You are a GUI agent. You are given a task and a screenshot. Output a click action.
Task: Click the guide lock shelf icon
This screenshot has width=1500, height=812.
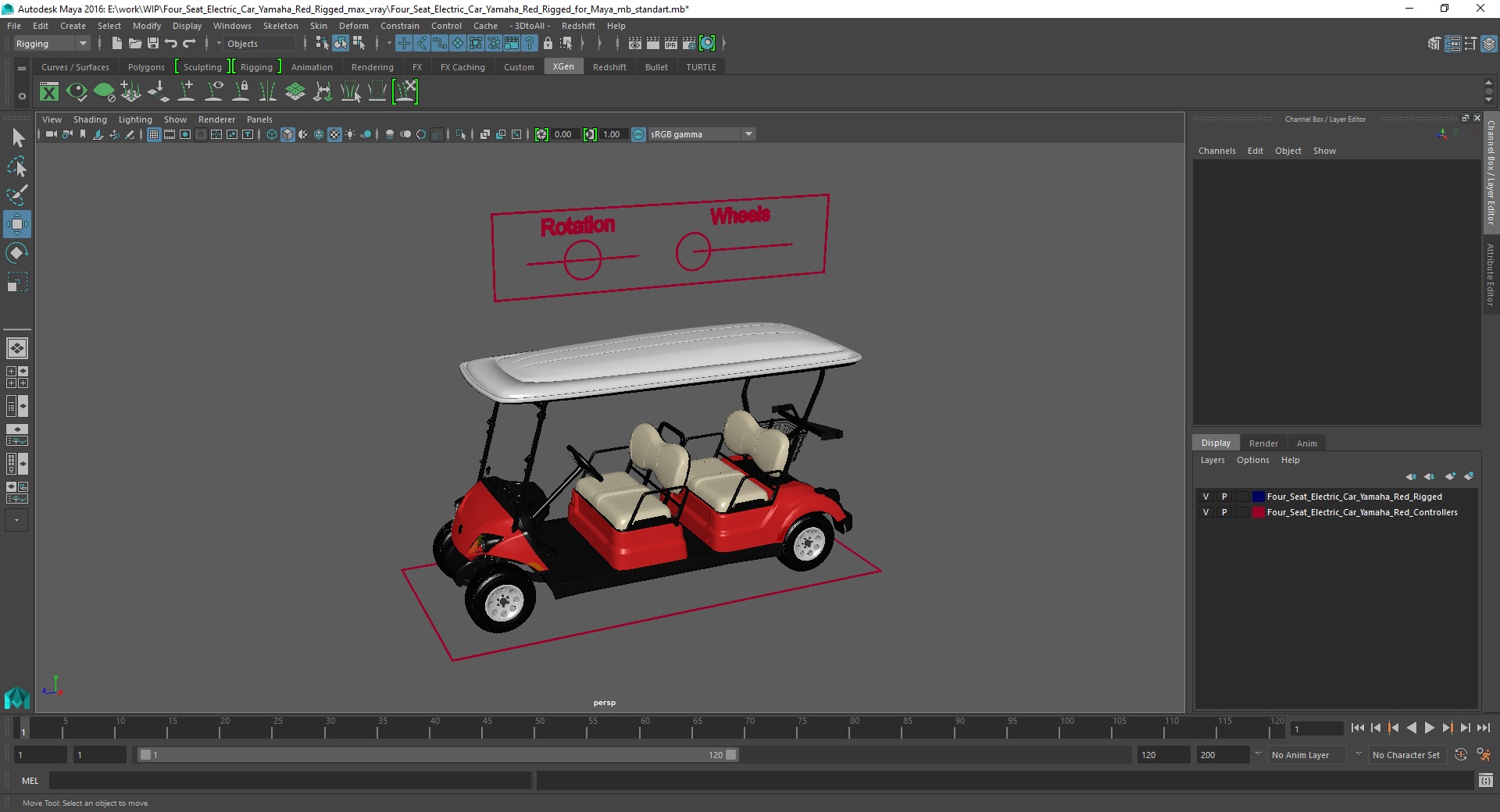[x=241, y=92]
